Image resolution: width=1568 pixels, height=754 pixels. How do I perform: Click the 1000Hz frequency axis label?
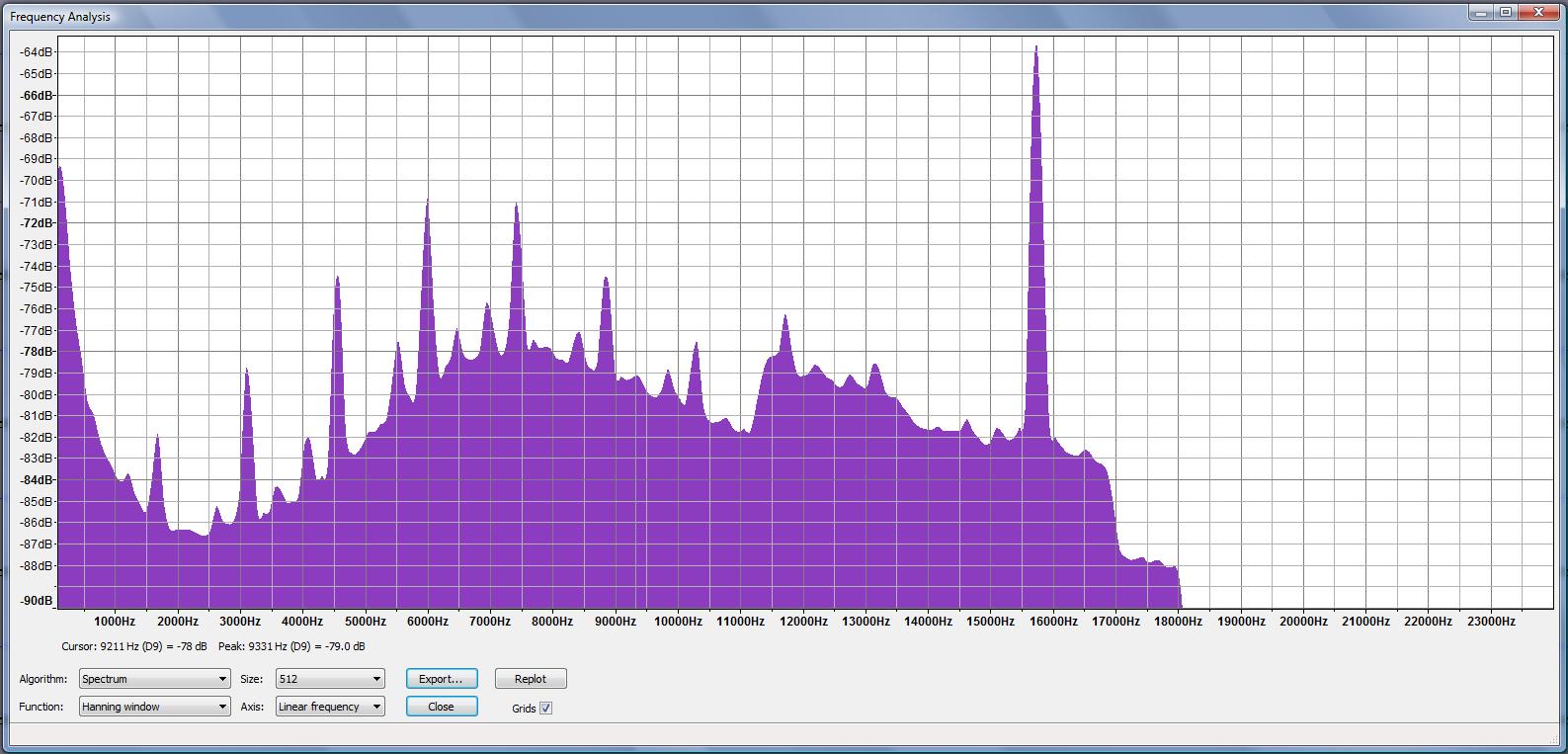pyautogui.click(x=115, y=622)
